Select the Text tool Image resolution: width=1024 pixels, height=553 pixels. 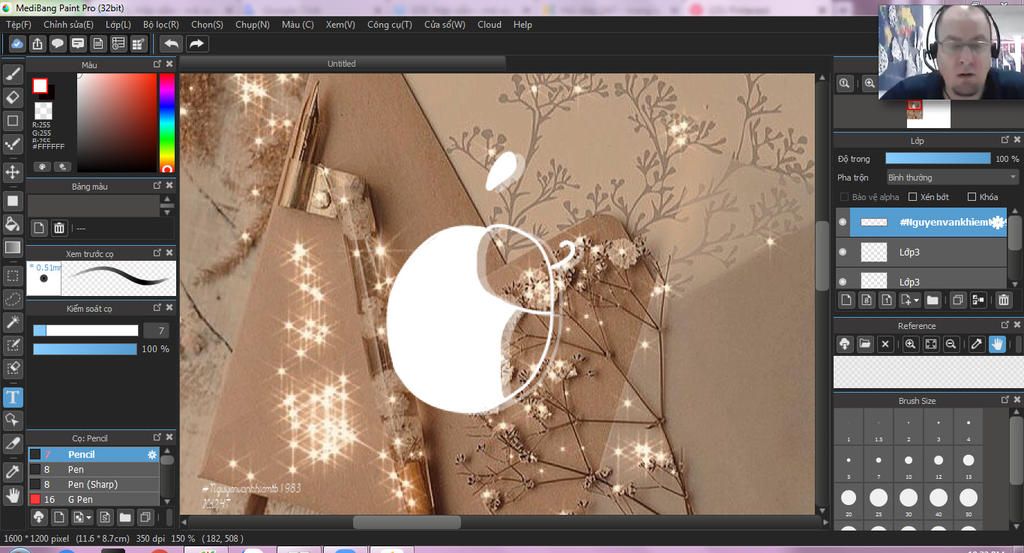click(x=12, y=397)
